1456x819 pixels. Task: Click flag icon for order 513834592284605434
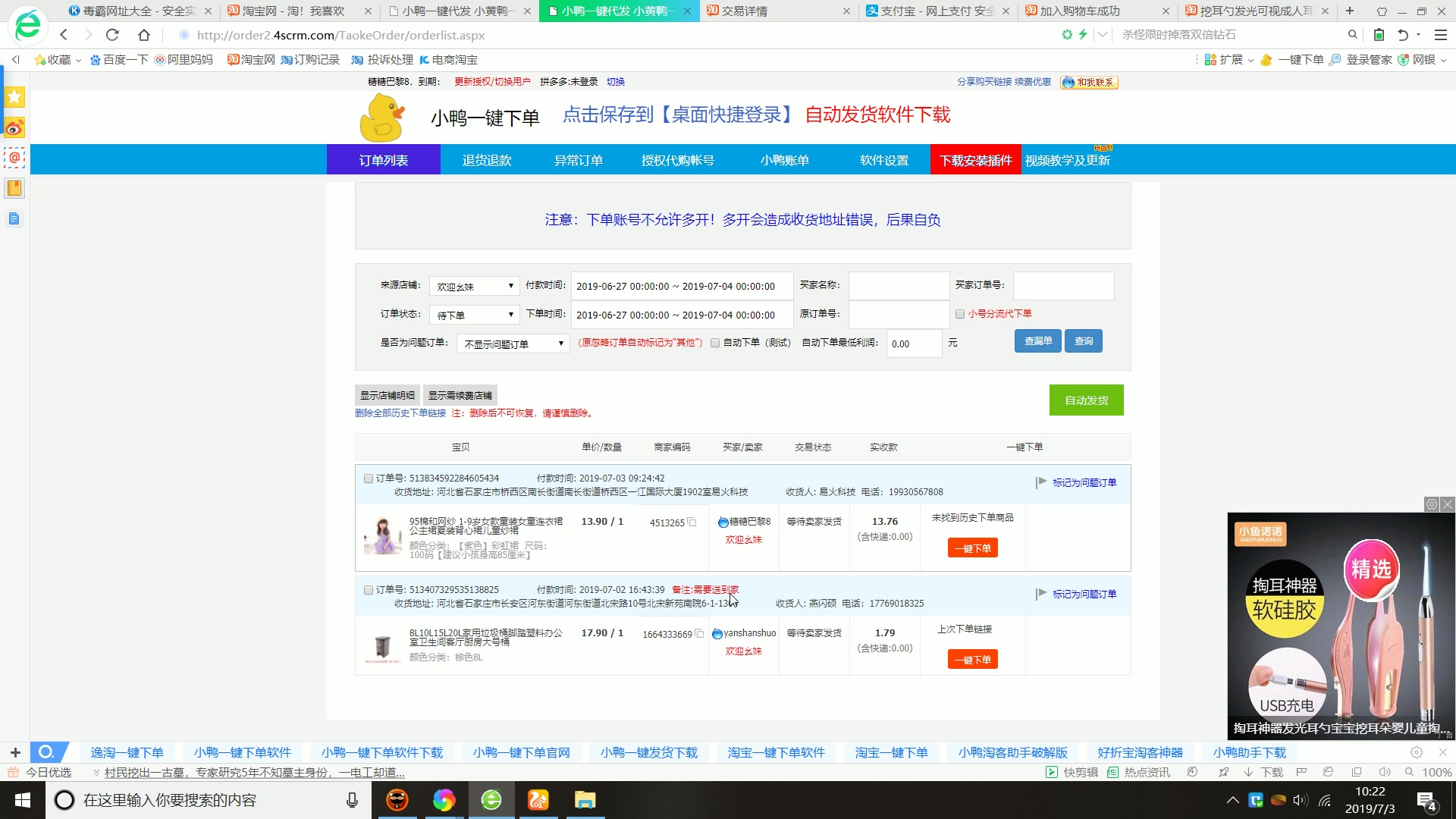coord(1041,482)
